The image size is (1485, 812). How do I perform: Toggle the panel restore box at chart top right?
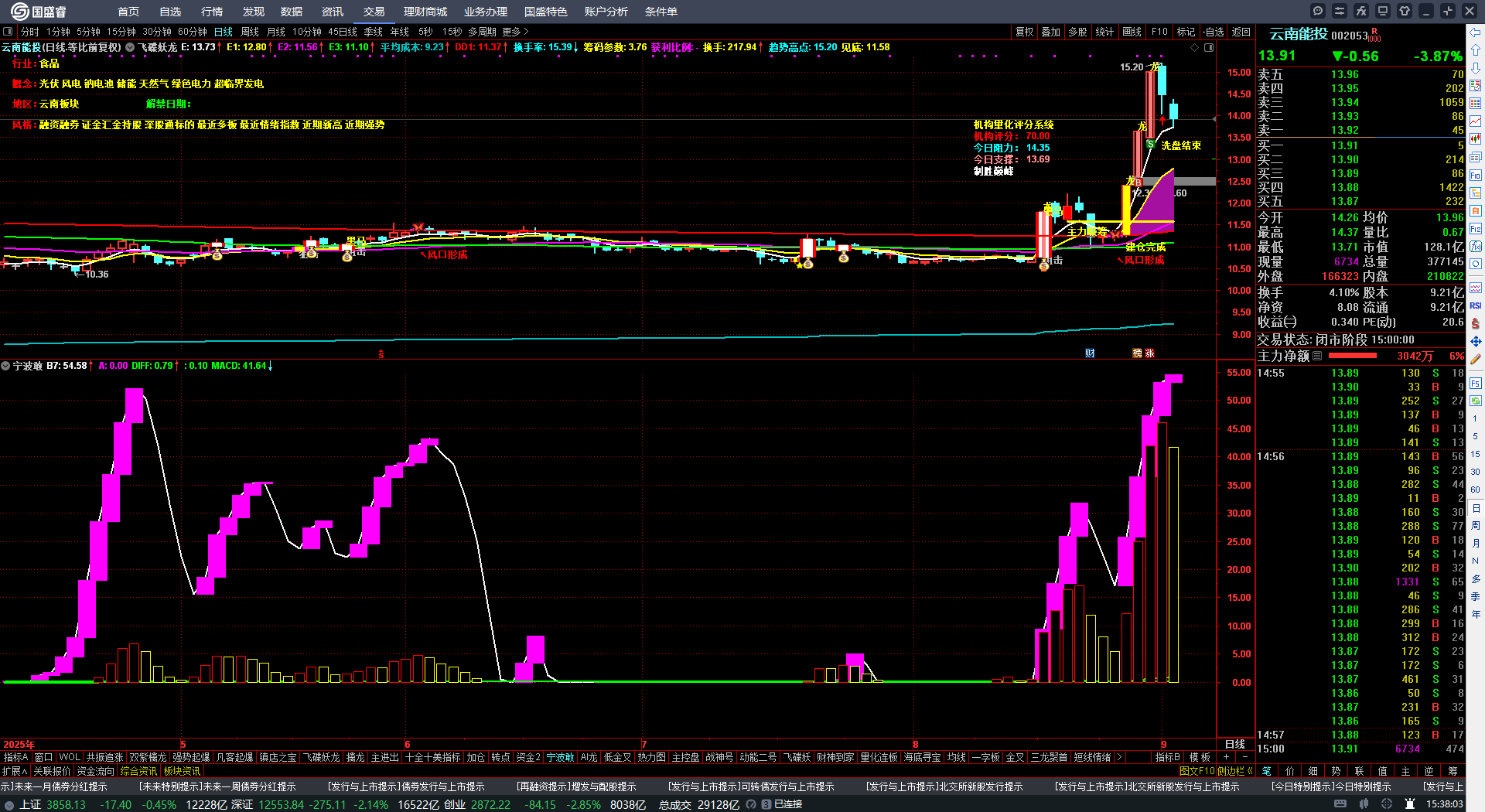[1209, 47]
